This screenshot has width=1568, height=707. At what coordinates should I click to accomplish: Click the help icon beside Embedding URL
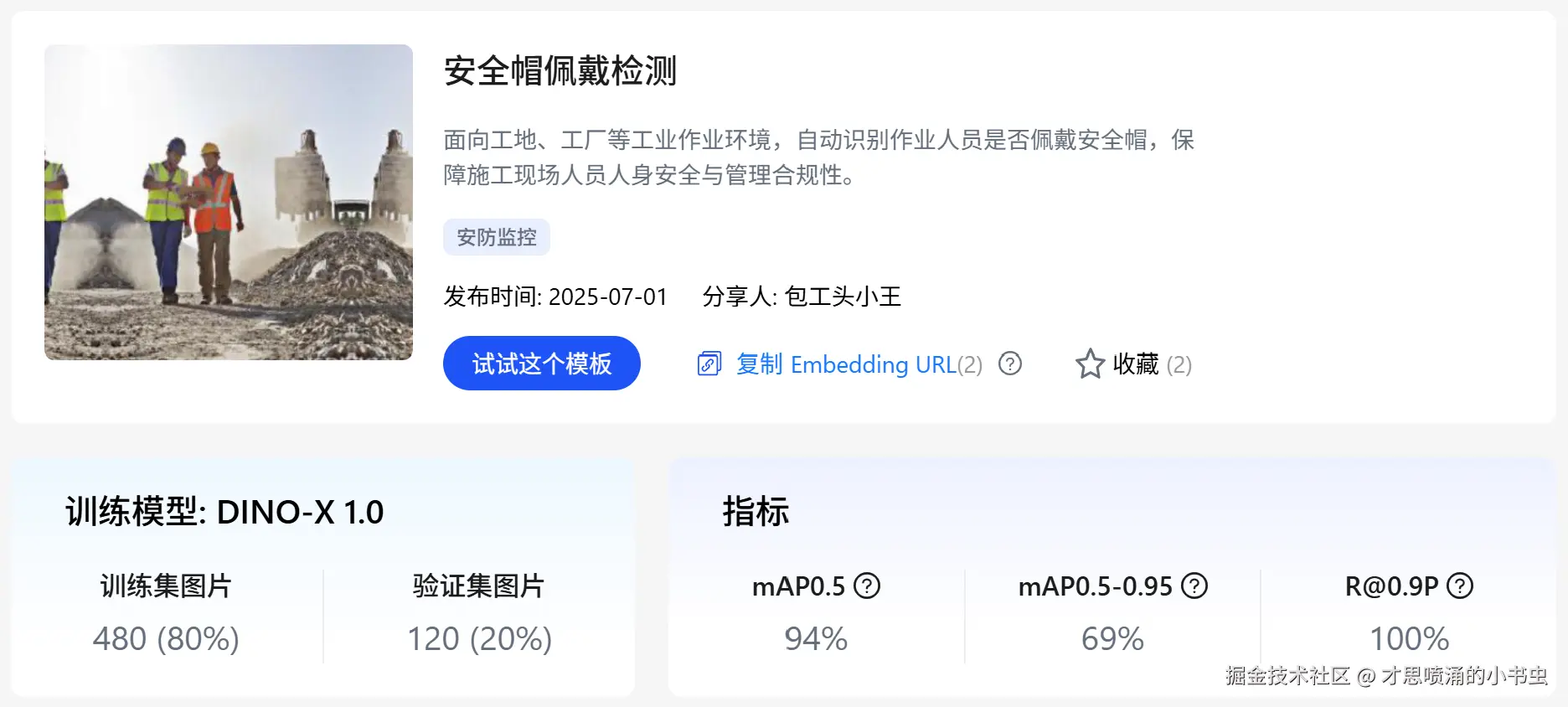point(1010,364)
